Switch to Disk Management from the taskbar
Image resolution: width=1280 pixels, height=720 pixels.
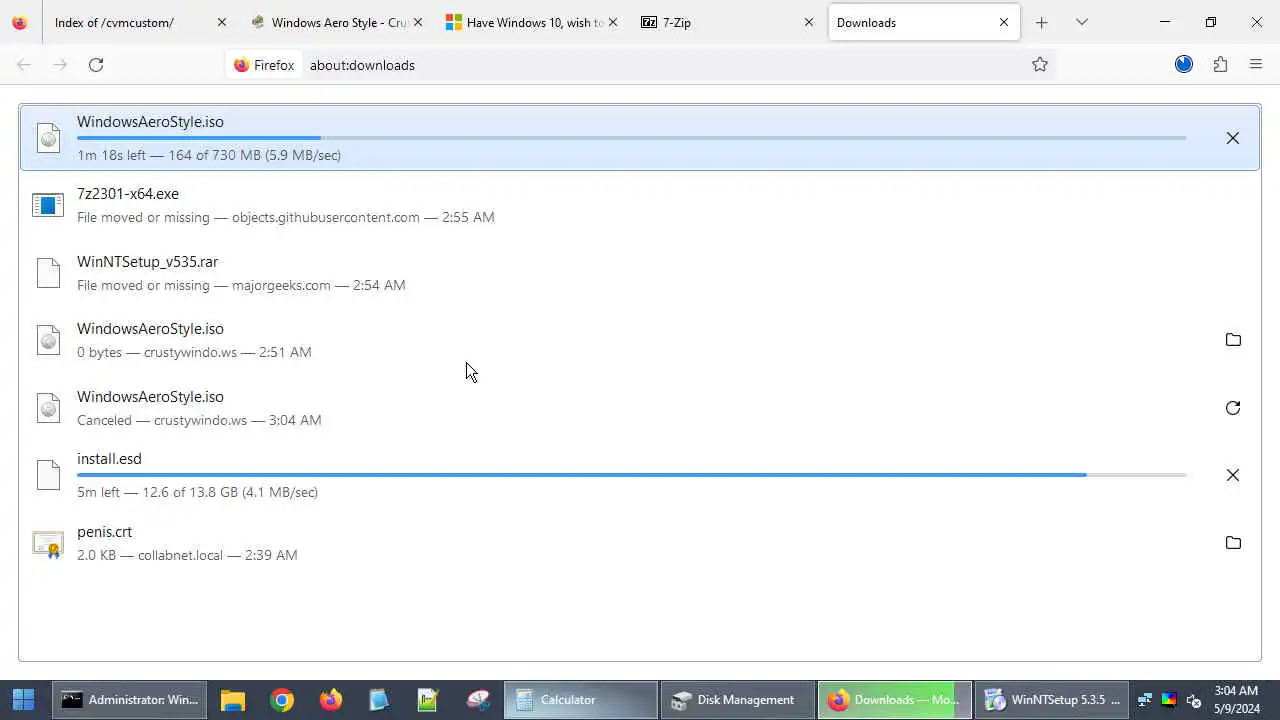(x=737, y=700)
